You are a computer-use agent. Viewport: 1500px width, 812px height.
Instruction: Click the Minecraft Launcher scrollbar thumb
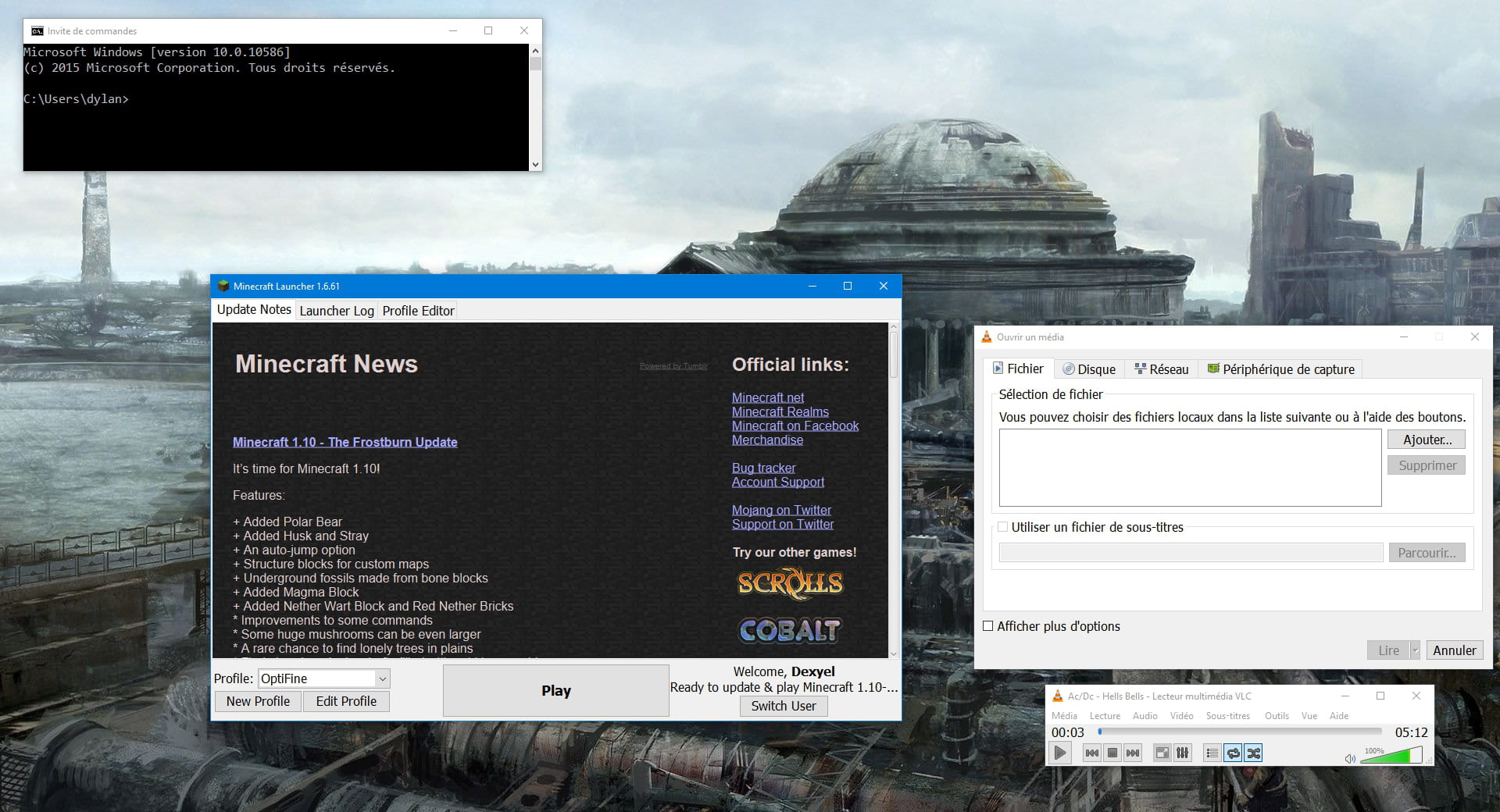click(x=894, y=354)
